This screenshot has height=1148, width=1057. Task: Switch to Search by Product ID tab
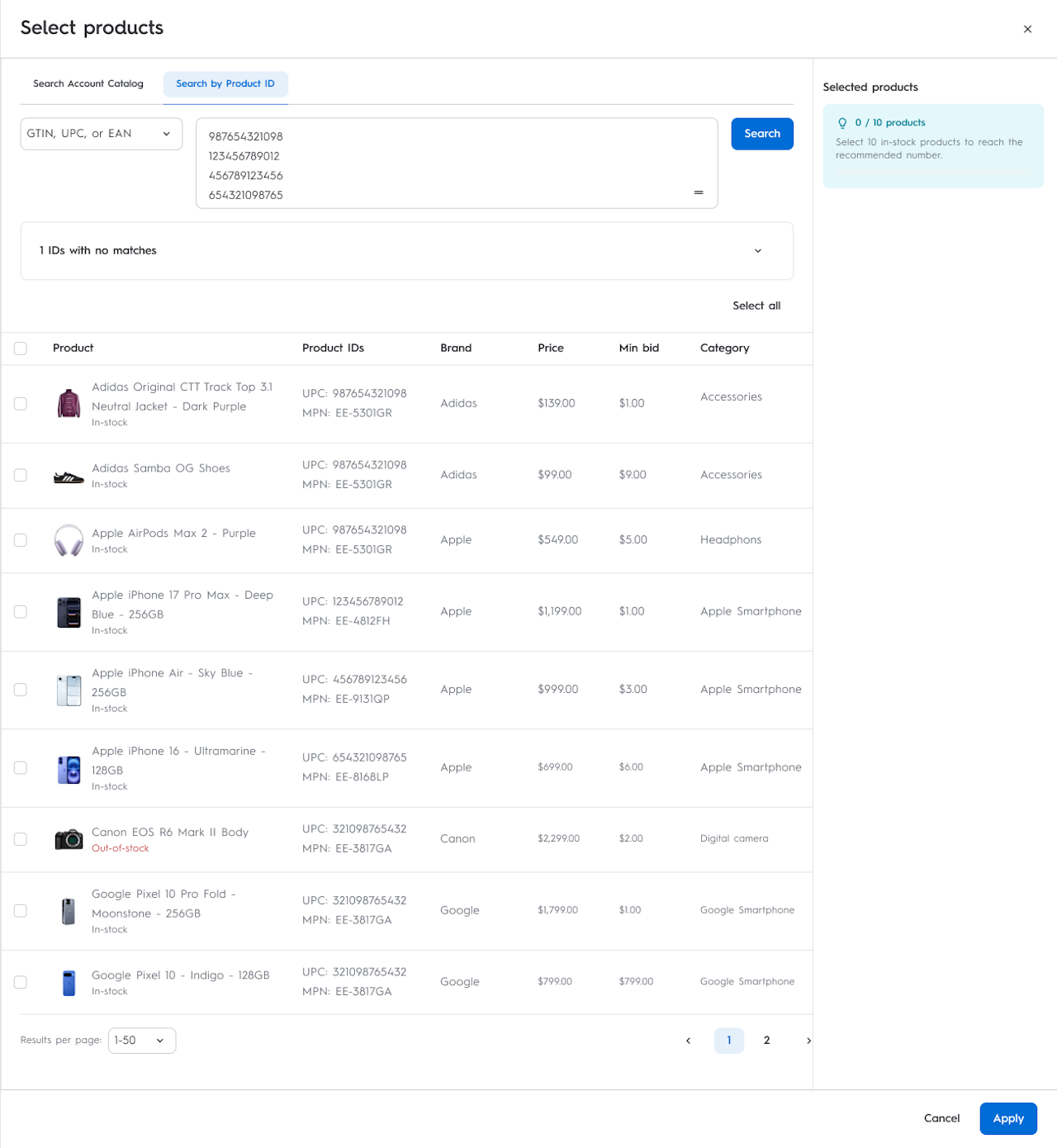tap(225, 84)
